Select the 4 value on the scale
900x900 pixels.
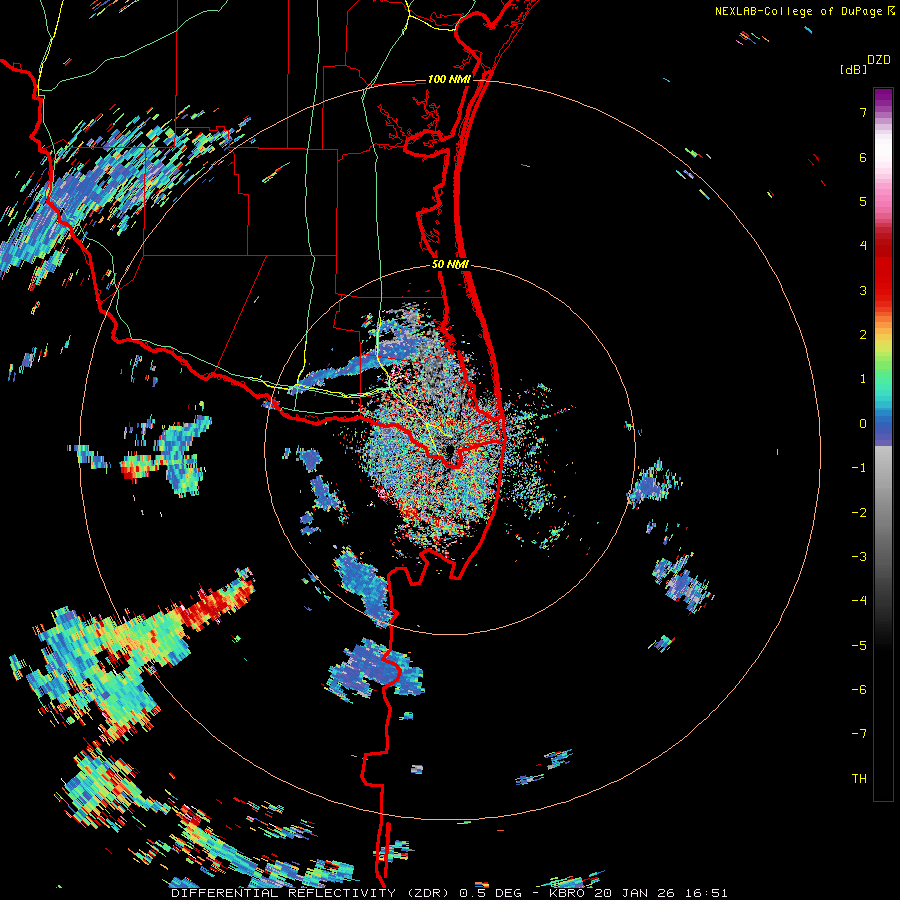(863, 246)
